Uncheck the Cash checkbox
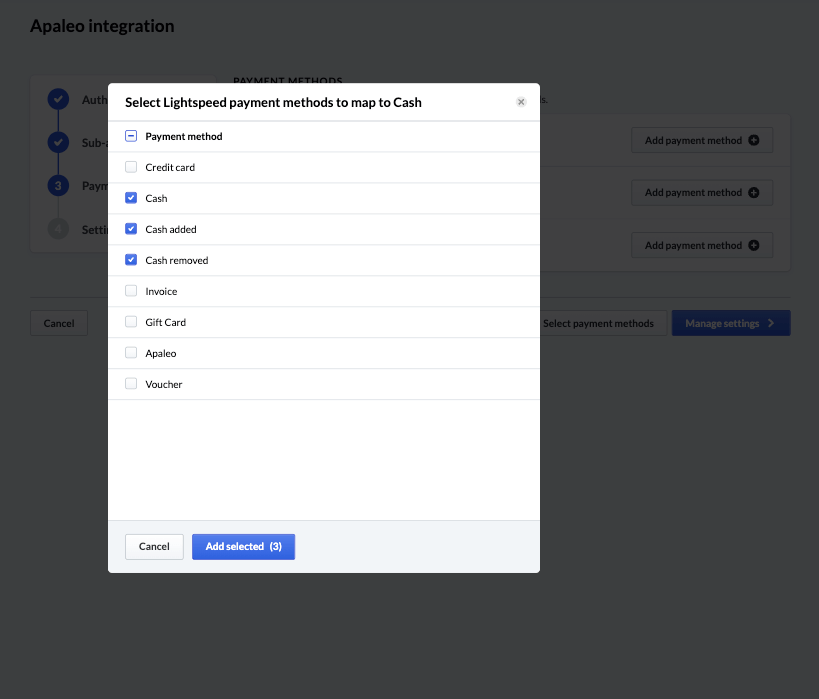 coord(131,197)
